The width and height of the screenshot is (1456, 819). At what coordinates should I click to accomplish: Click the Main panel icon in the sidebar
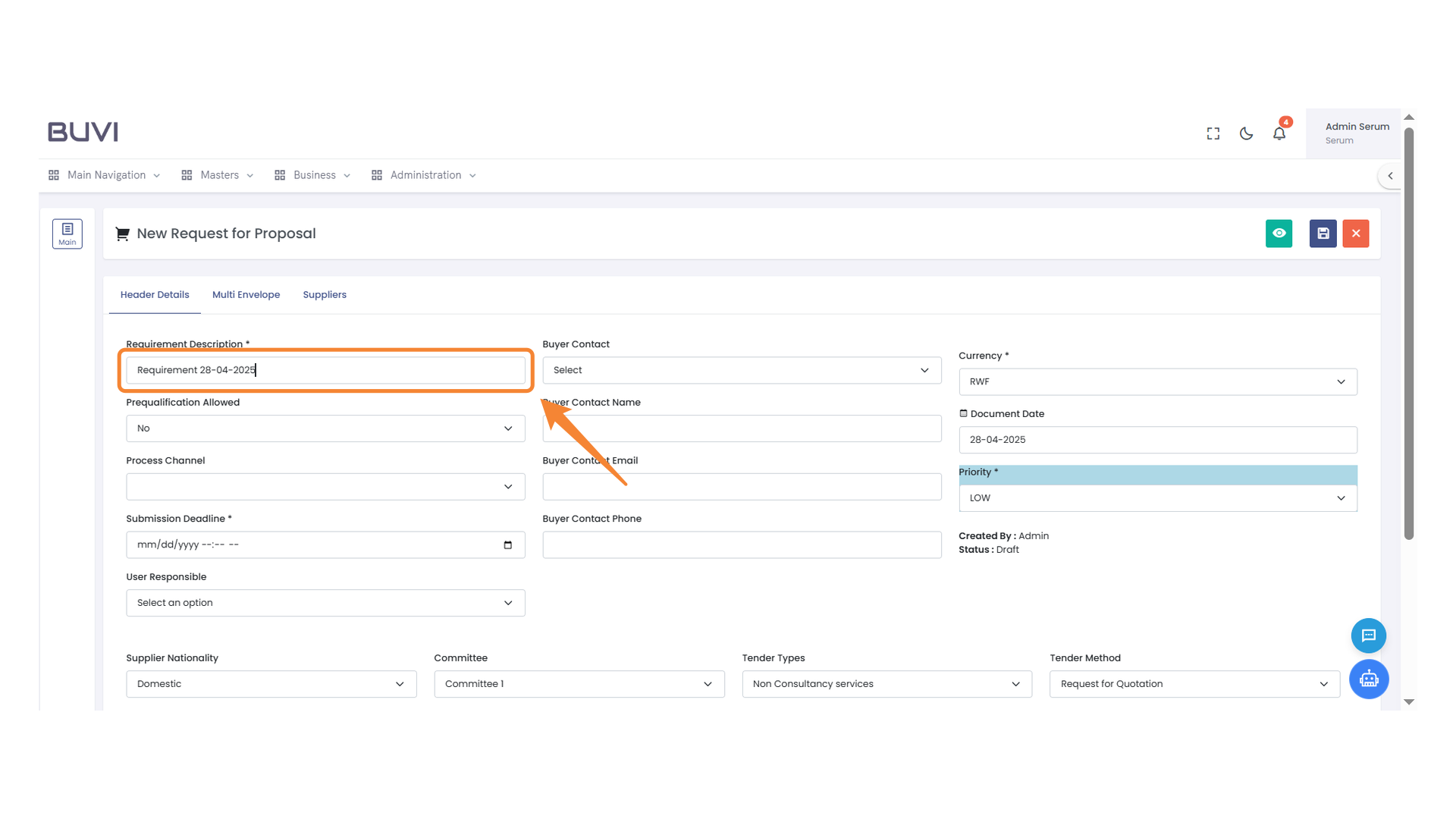click(67, 234)
